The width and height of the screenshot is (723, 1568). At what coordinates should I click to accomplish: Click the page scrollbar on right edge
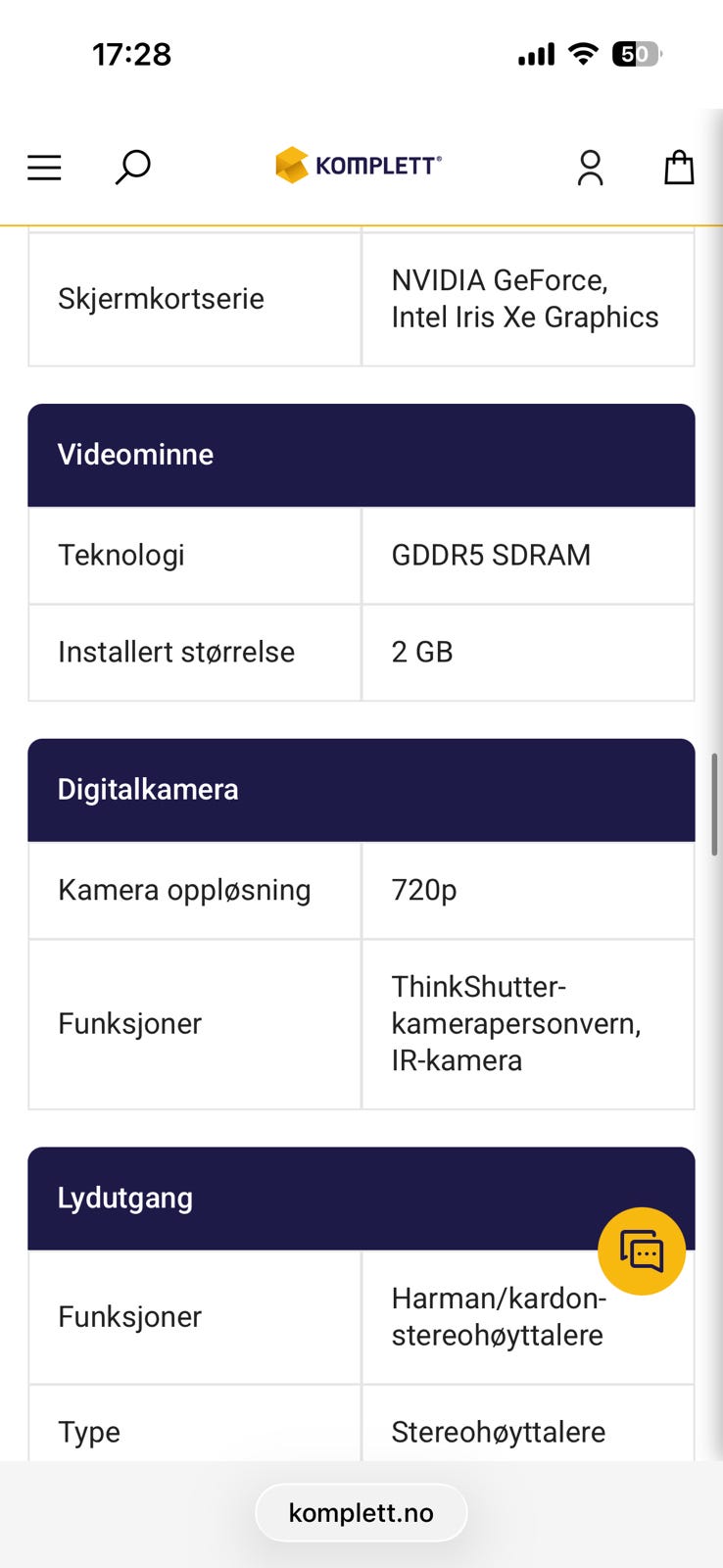point(715,804)
